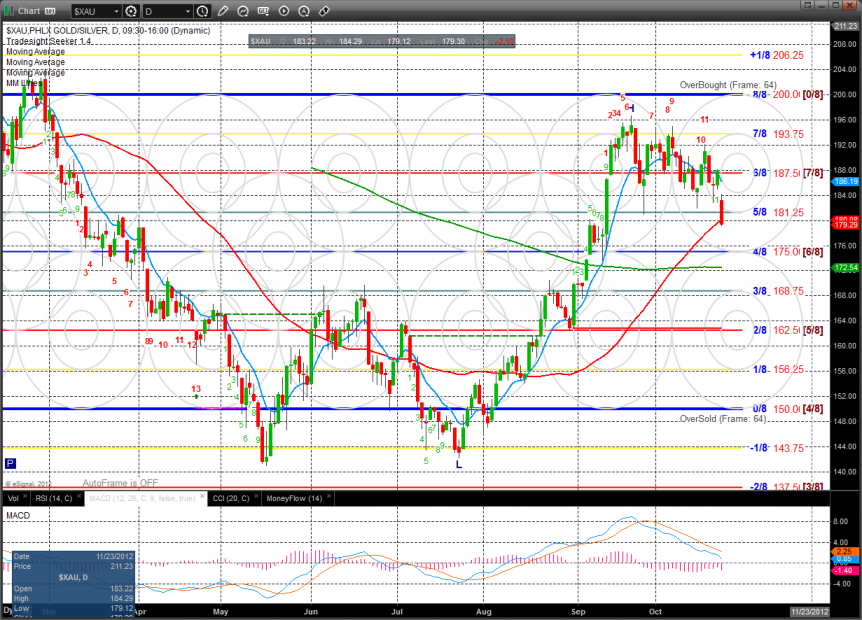Click the link tool icon in toolbar
This screenshot has height=620, width=862.
[x=243, y=10]
